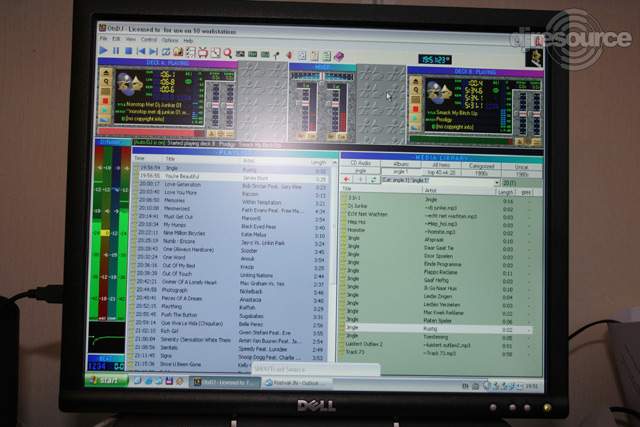This screenshot has height=427, width=640.
Task: Switch to the All Items library tab
Action: (x=441, y=165)
